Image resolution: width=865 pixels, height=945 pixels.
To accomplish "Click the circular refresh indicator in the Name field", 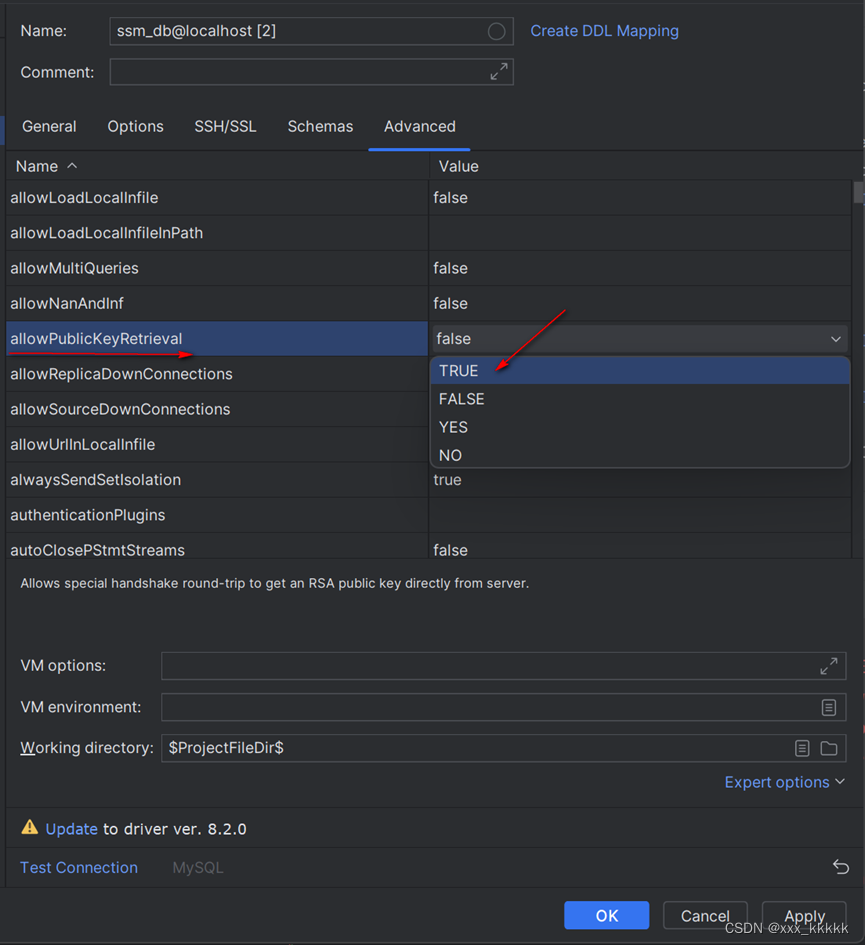I will point(496,31).
